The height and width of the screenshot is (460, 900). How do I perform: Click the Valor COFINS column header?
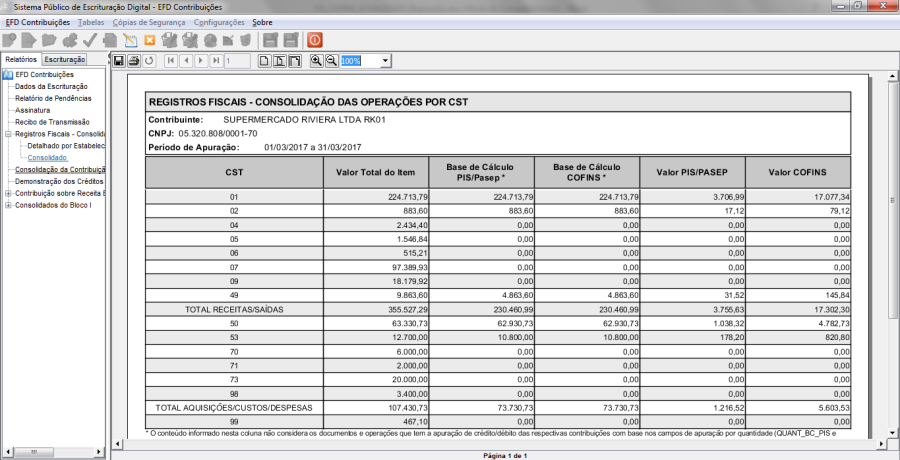pyautogui.click(x=798, y=172)
